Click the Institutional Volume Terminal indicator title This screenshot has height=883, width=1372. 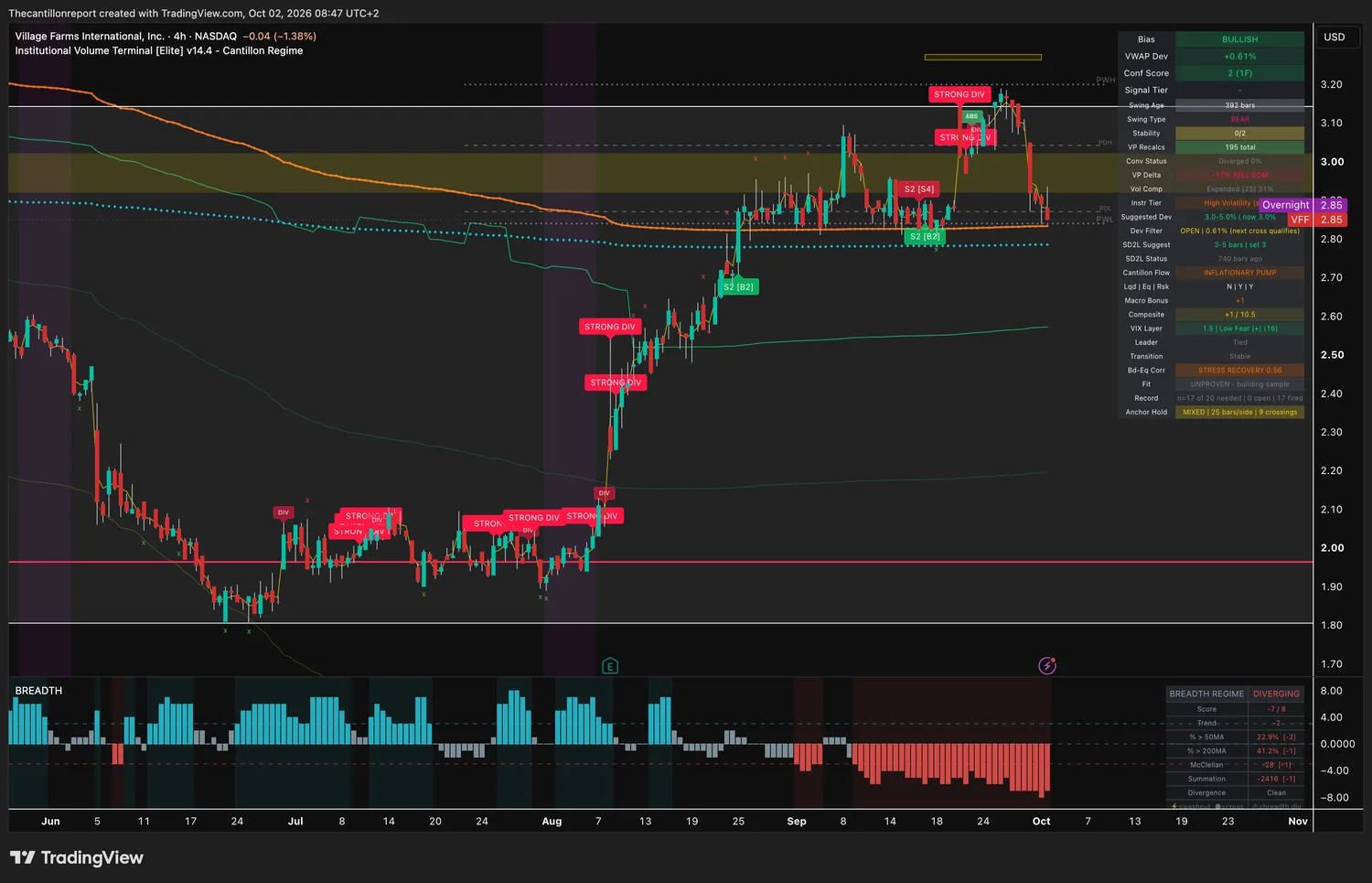coord(159,51)
